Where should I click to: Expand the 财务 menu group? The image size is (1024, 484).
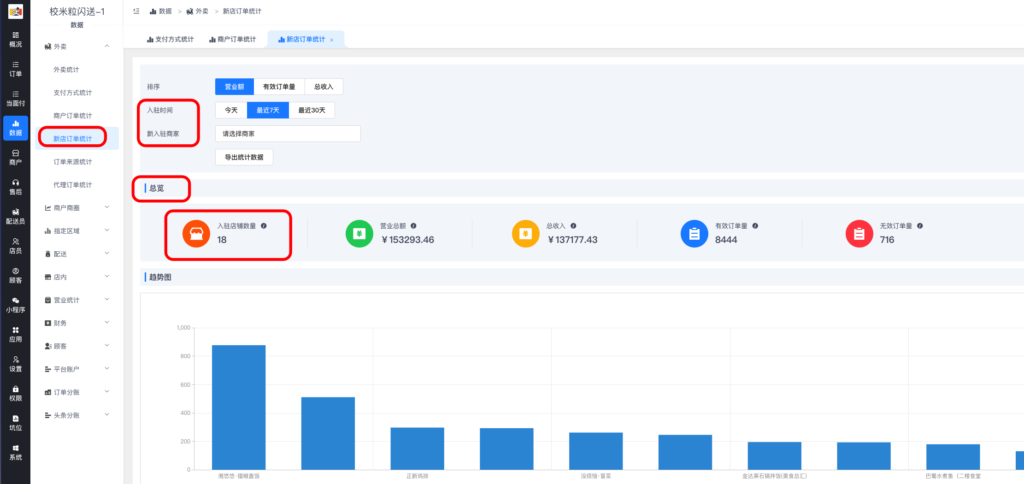pos(80,323)
